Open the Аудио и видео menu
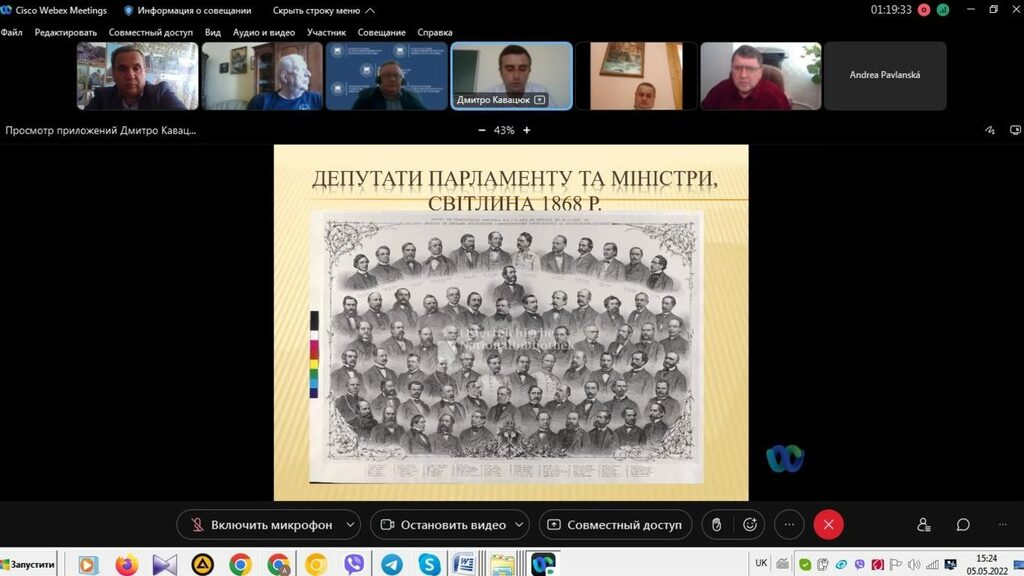 263,32
